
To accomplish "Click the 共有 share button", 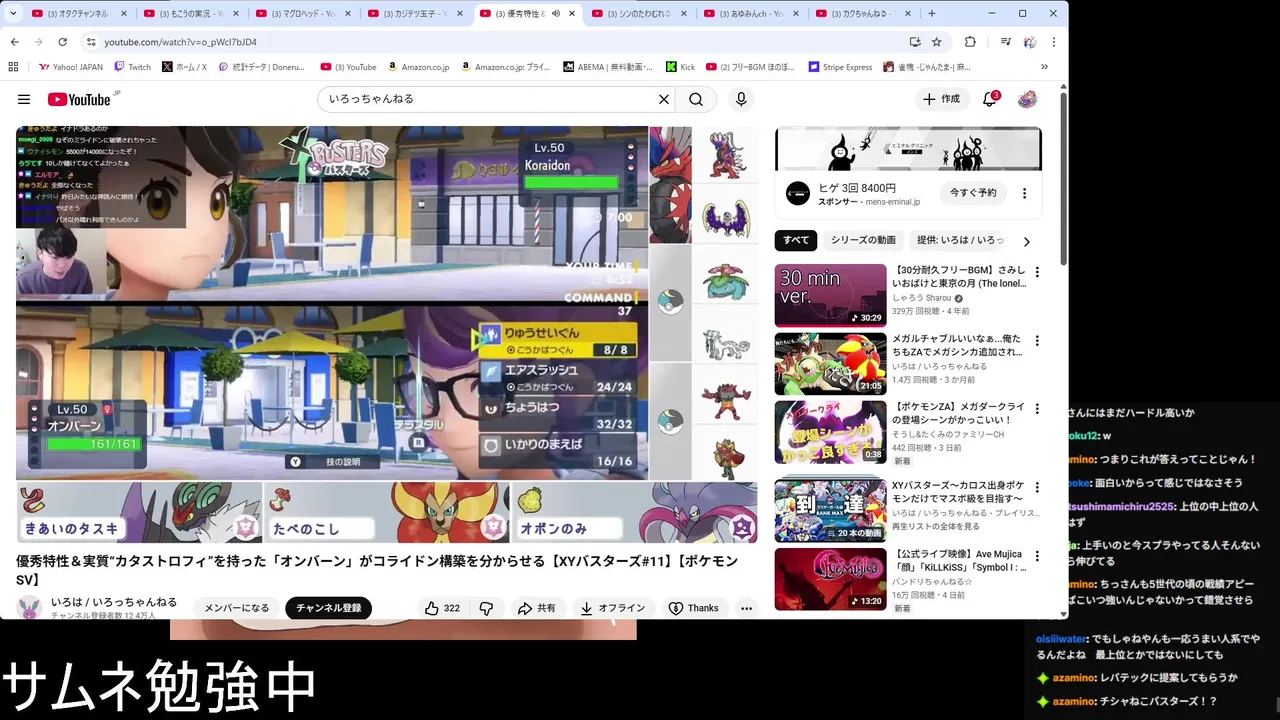I will pyautogui.click(x=537, y=608).
